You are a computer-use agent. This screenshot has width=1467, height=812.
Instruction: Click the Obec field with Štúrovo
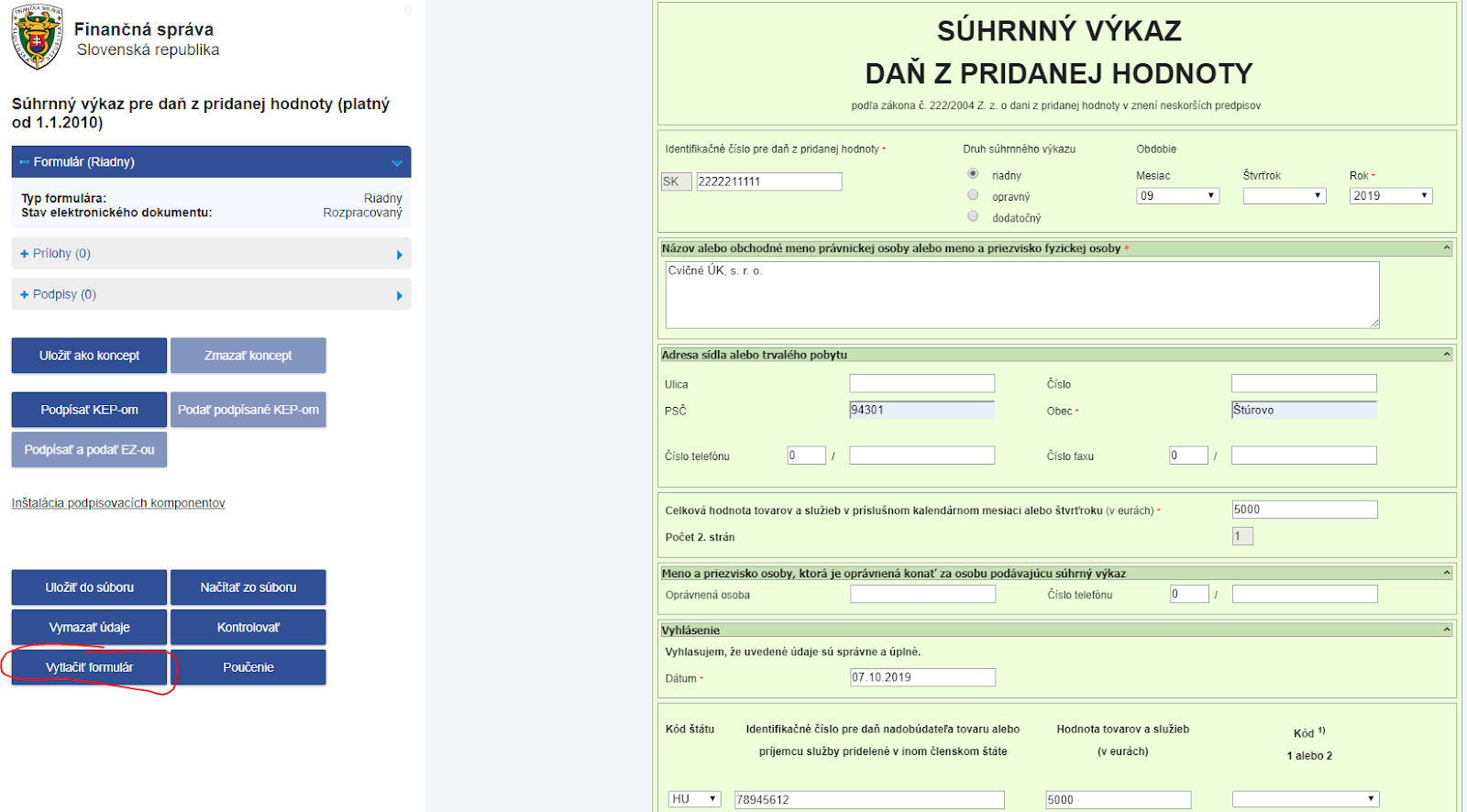coord(1304,410)
